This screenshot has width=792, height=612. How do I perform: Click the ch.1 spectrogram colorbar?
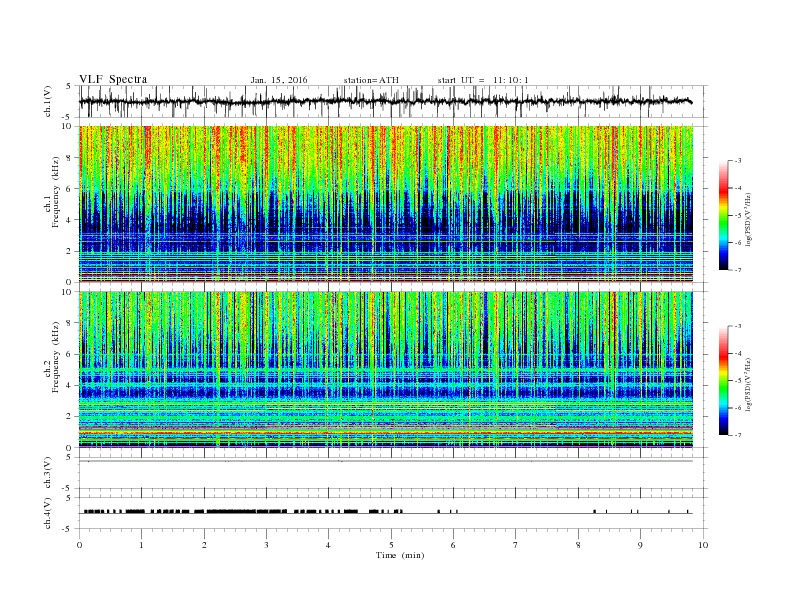click(723, 215)
